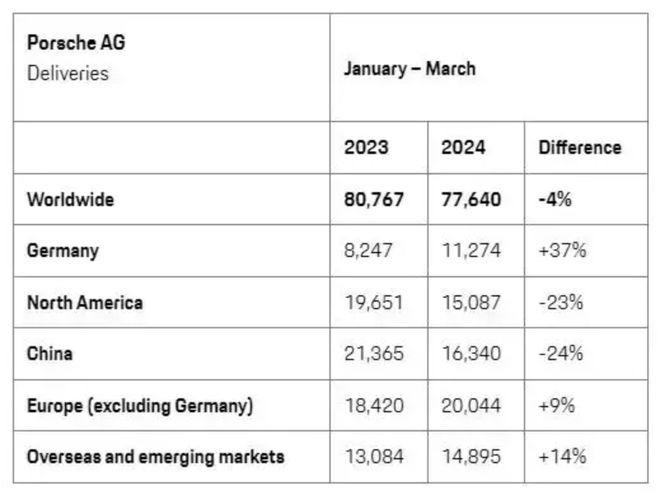This screenshot has width=660, height=495.
Task: Click the Worldwide 2023 value 80,767
Action: pos(374,200)
